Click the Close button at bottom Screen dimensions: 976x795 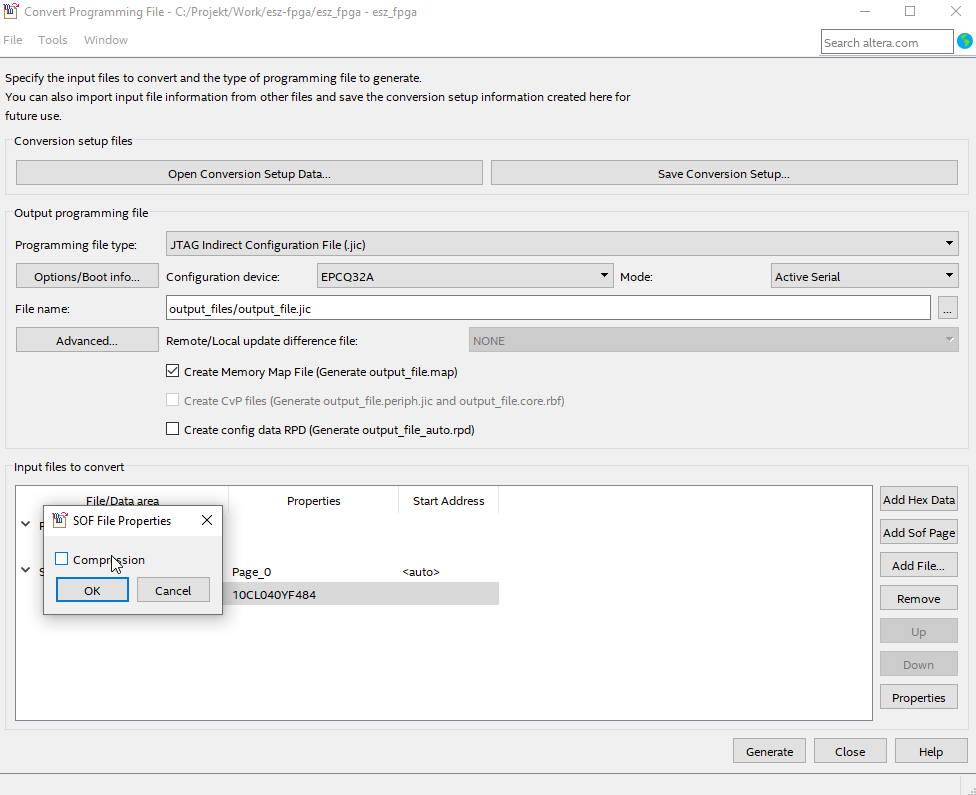pos(850,751)
